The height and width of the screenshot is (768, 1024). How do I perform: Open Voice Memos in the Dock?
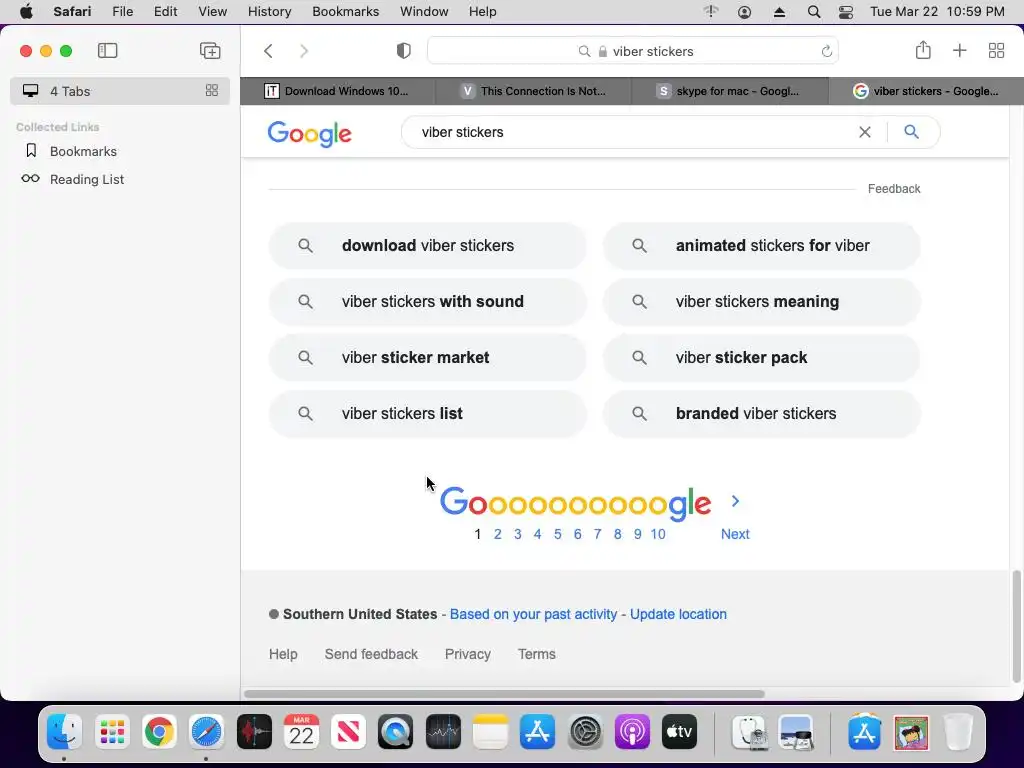coord(254,732)
